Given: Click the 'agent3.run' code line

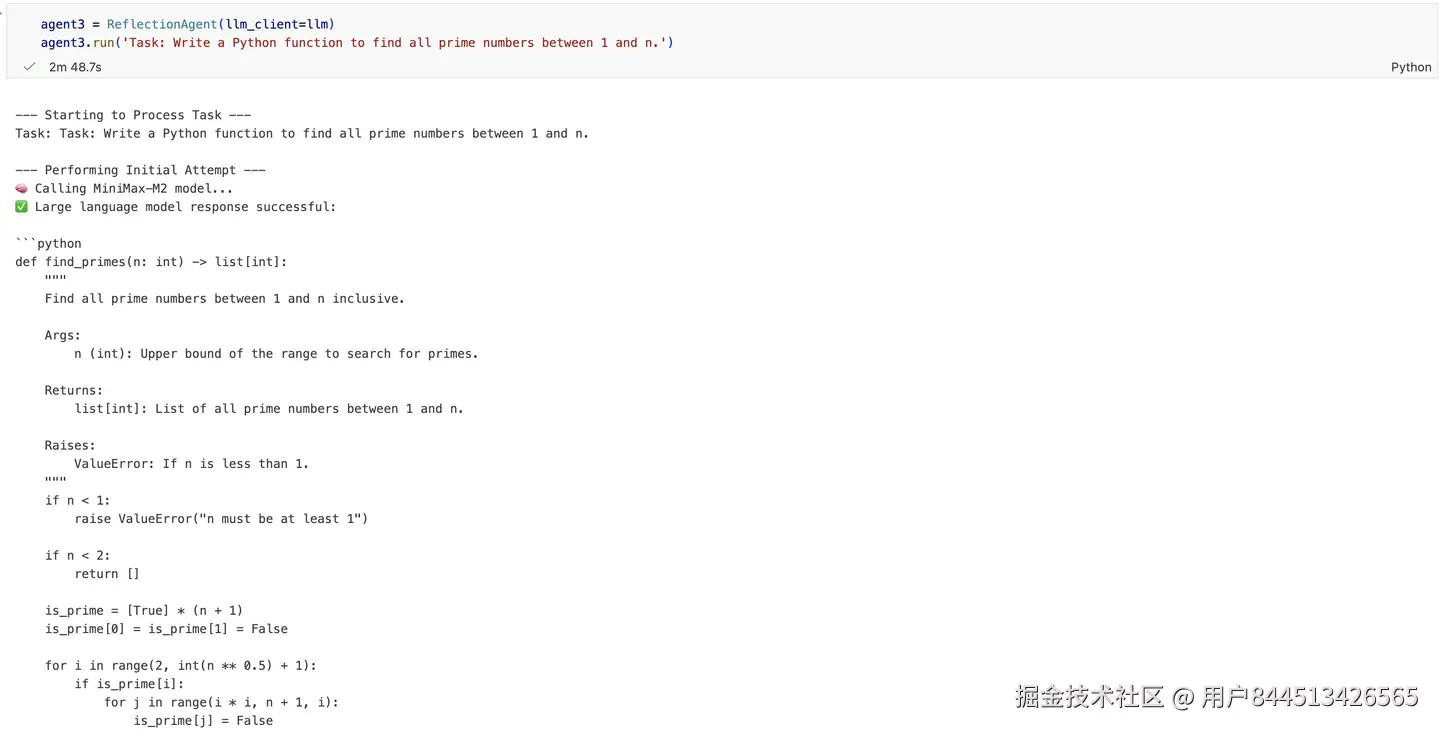Looking at the screenshot, I should [x=357, y=42].
